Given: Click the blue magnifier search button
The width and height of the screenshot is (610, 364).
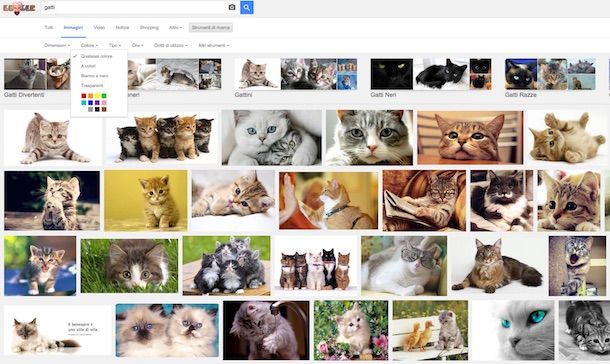Looking at the screenshot, I should click(x=247, y=7).
